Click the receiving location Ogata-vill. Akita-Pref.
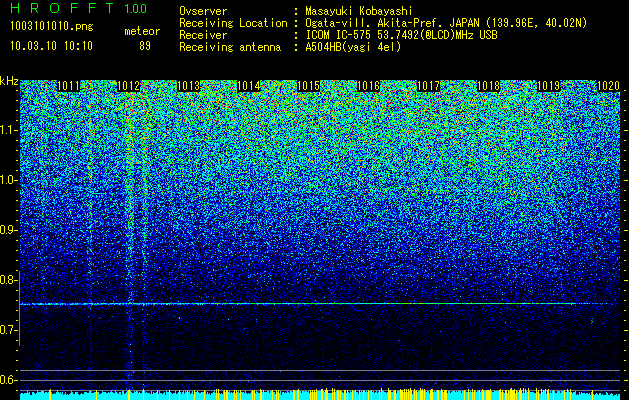Viewport: 629px width, 400px height. pyautogui.click(x=376, y=23)
